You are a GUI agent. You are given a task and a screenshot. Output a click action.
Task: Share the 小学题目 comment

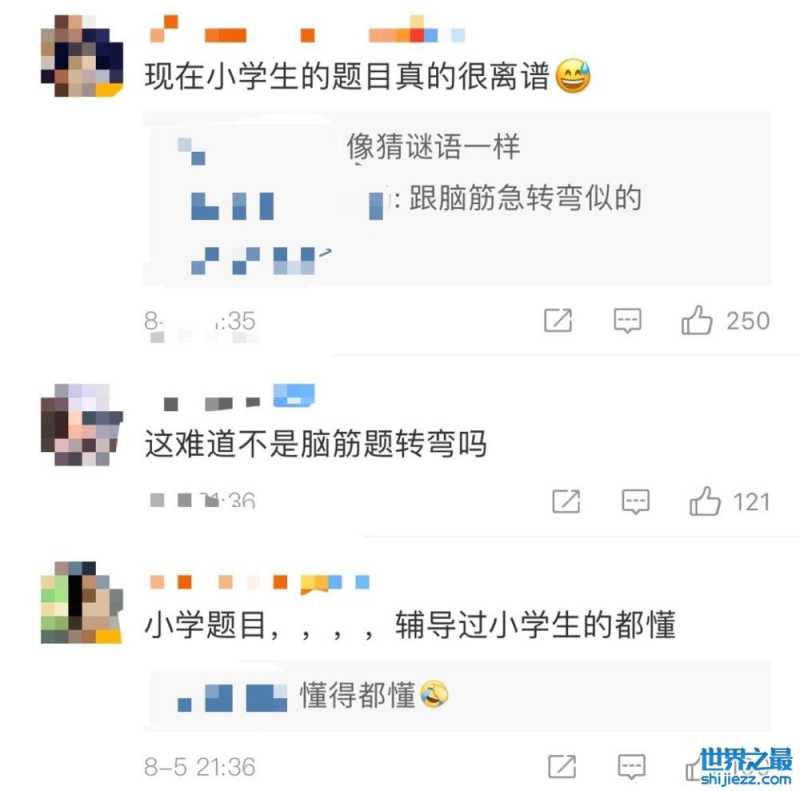click(562, 767)
